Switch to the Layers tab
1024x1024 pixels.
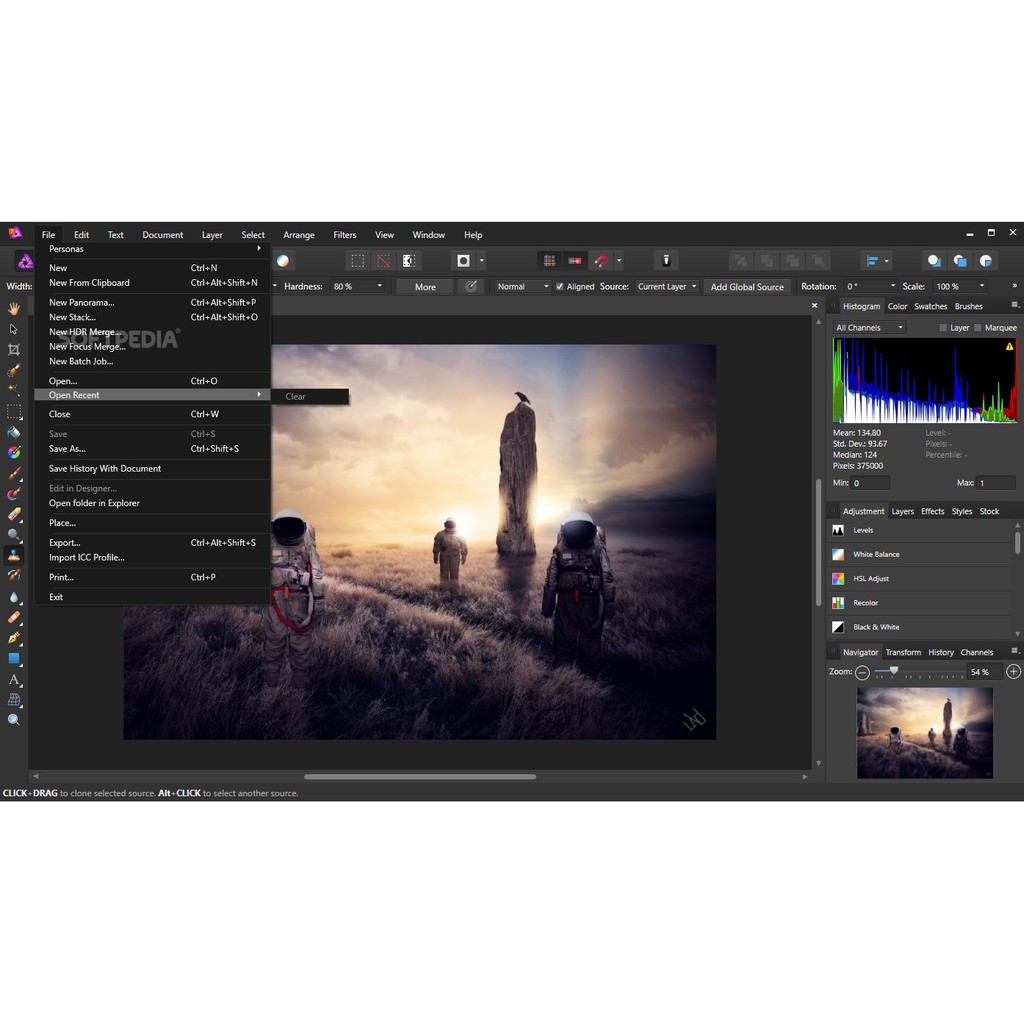point(902,511)
